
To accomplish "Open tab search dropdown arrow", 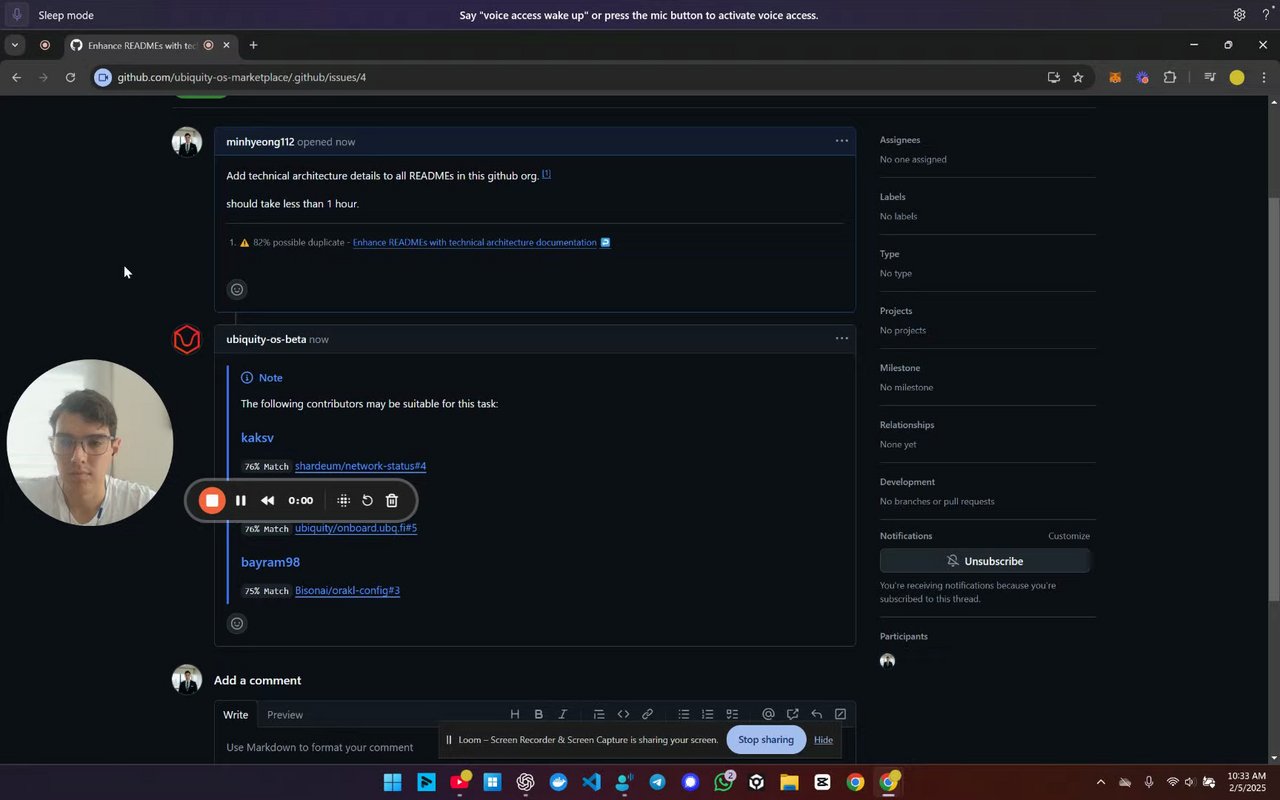I will click(x=14, y=45).
